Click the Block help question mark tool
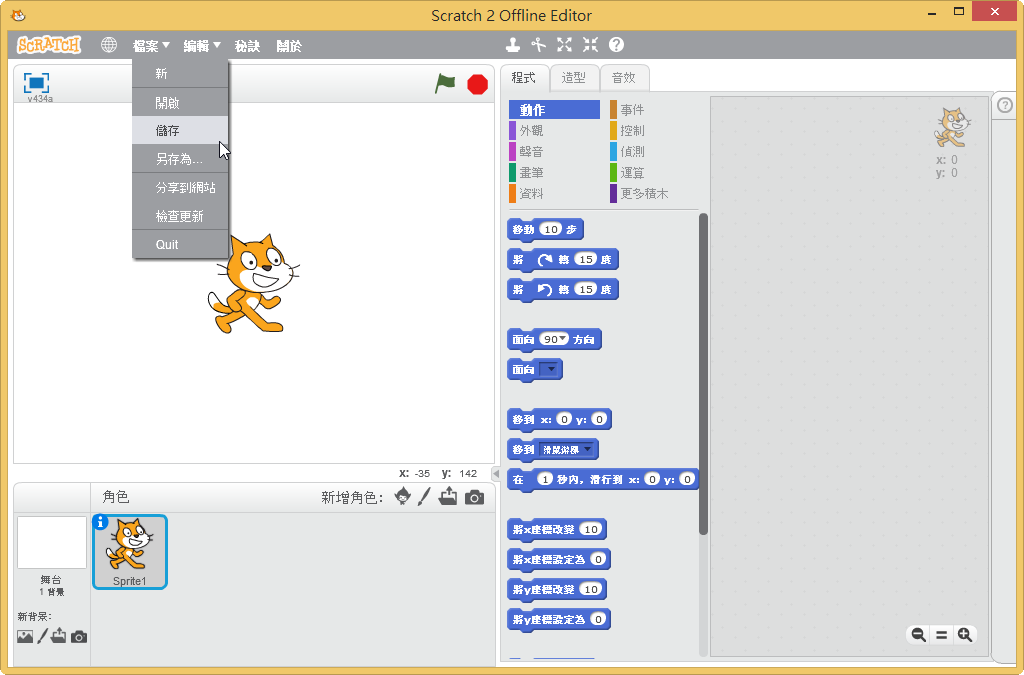The height and width of the screenshot is (675, 1024). click(616, 44)
